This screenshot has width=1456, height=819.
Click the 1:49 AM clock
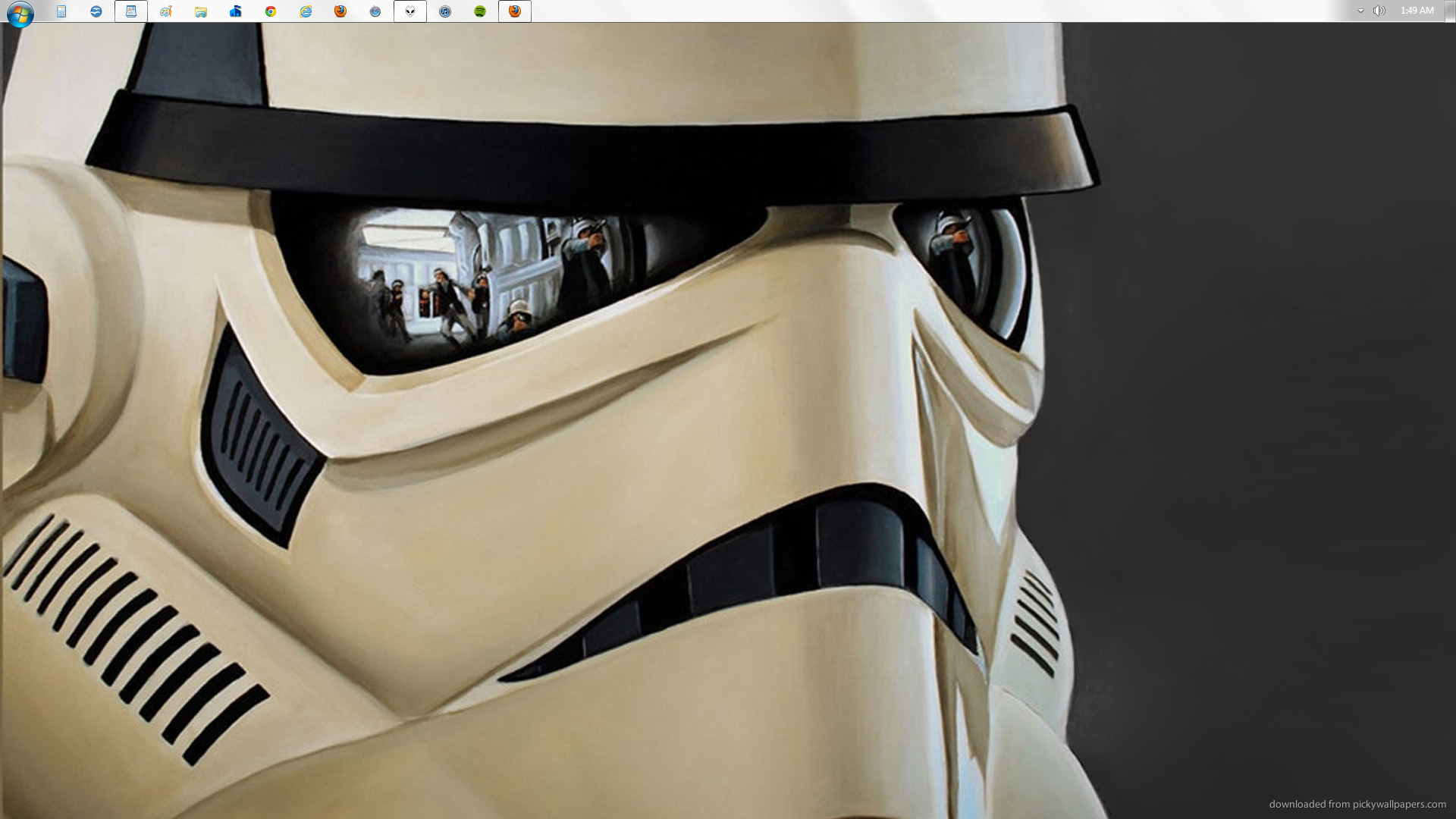[x=1417, y=11]
